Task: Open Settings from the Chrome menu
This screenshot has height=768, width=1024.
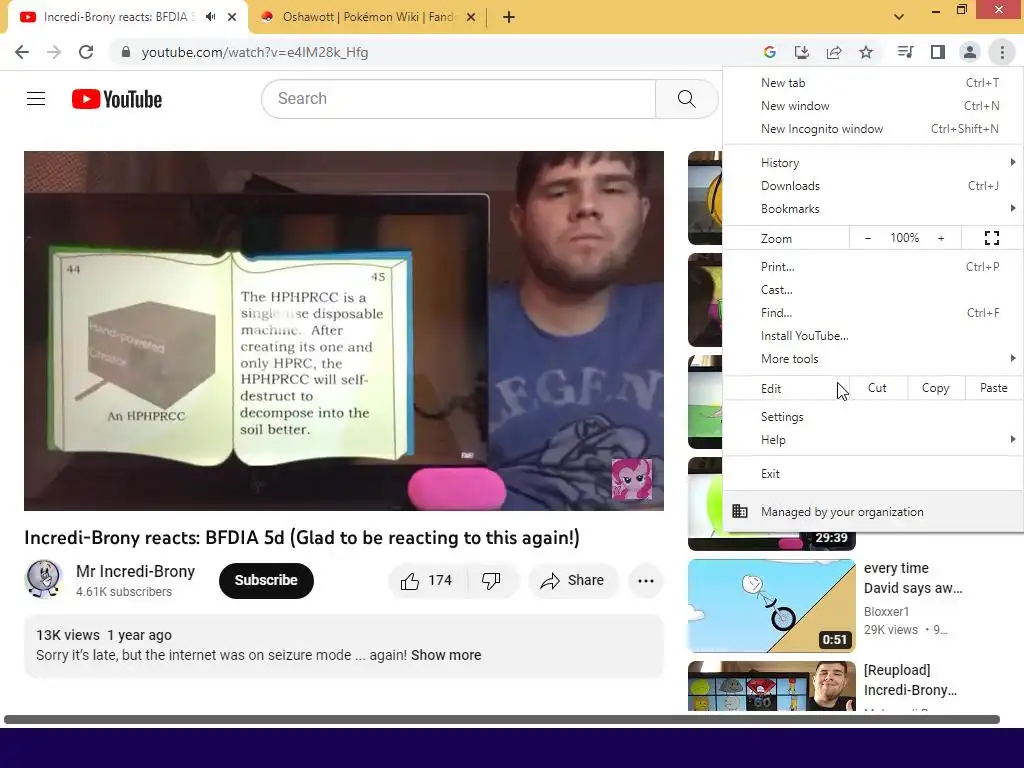Action: [874, 417]
